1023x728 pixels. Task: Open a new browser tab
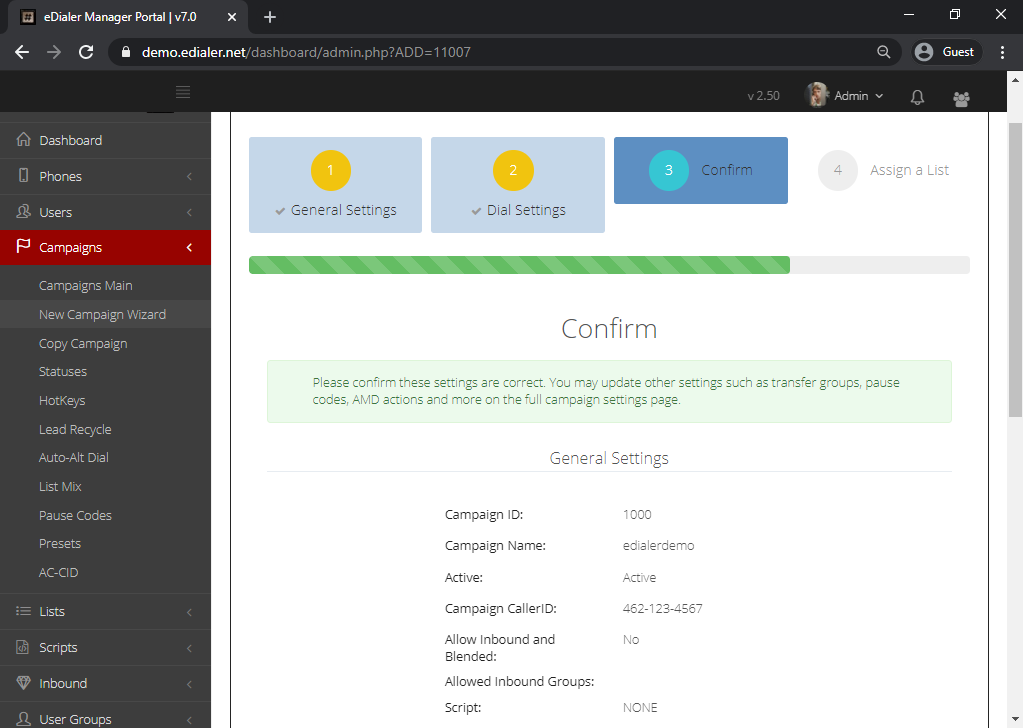pyautogui.click(x=269, y=17)
